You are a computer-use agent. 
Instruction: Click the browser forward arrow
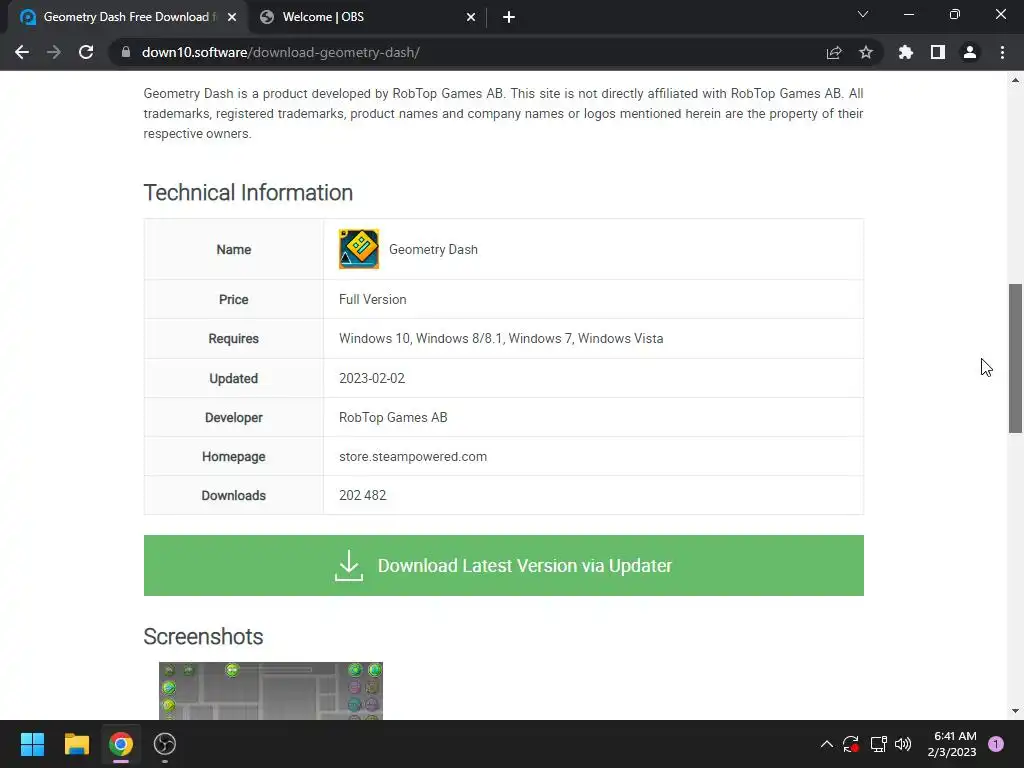click(x=54, y=52)
